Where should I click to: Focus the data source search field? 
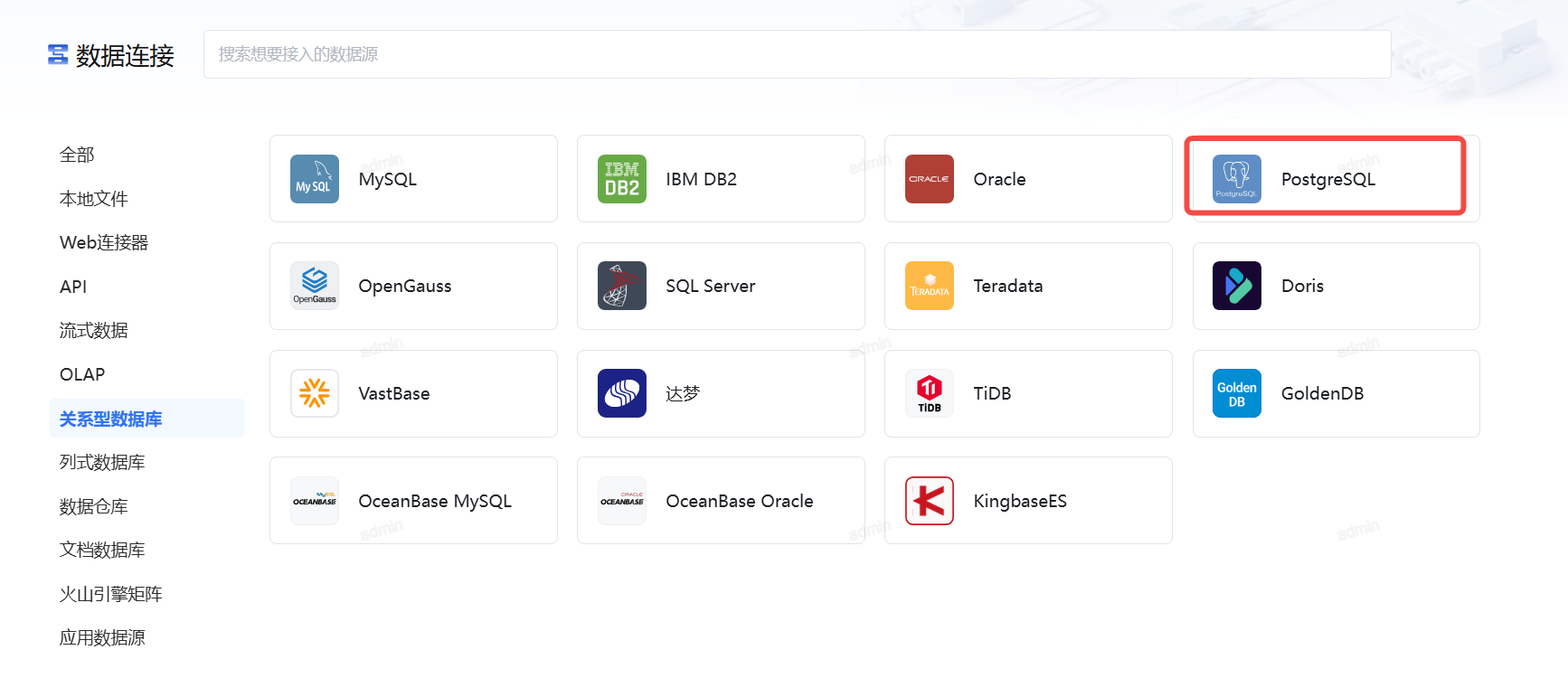point(797,54)
